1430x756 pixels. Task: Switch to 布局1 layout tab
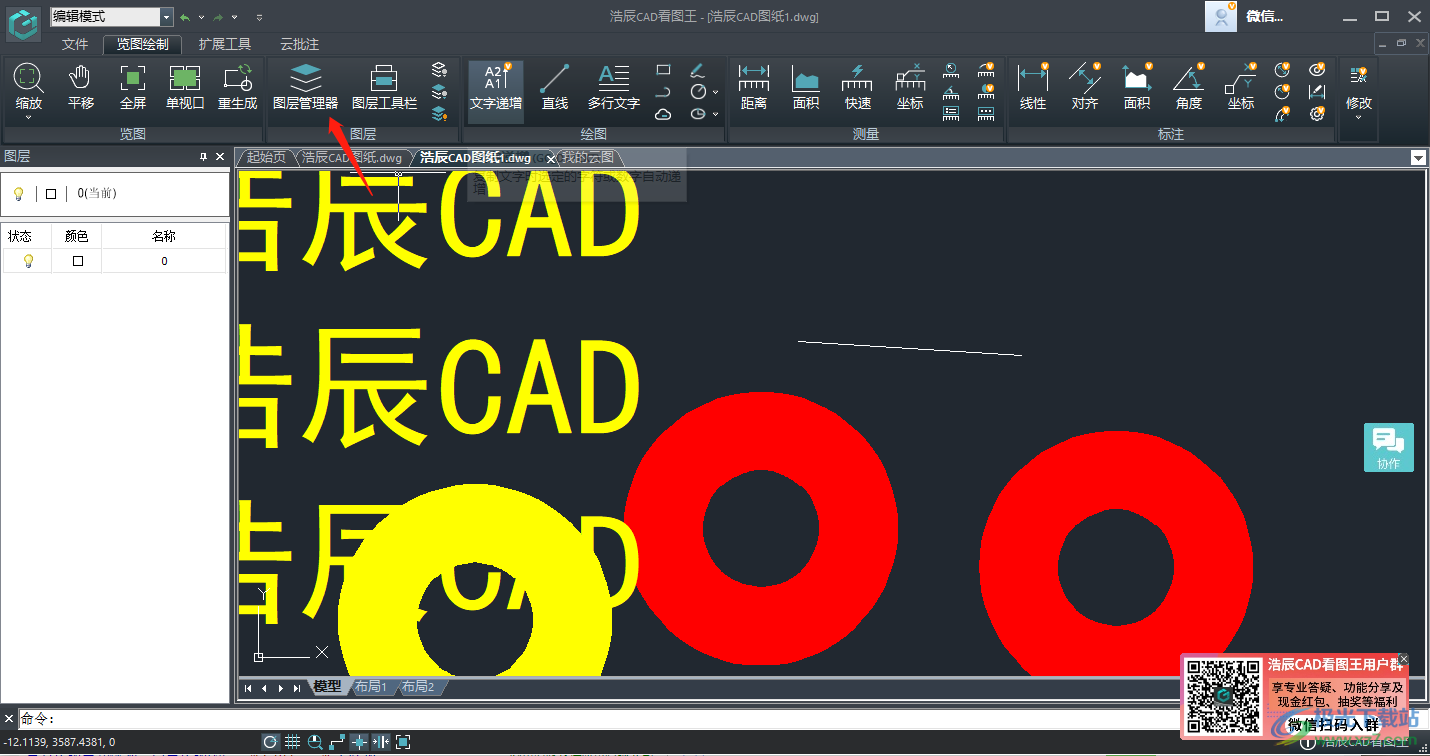(371, 687)
